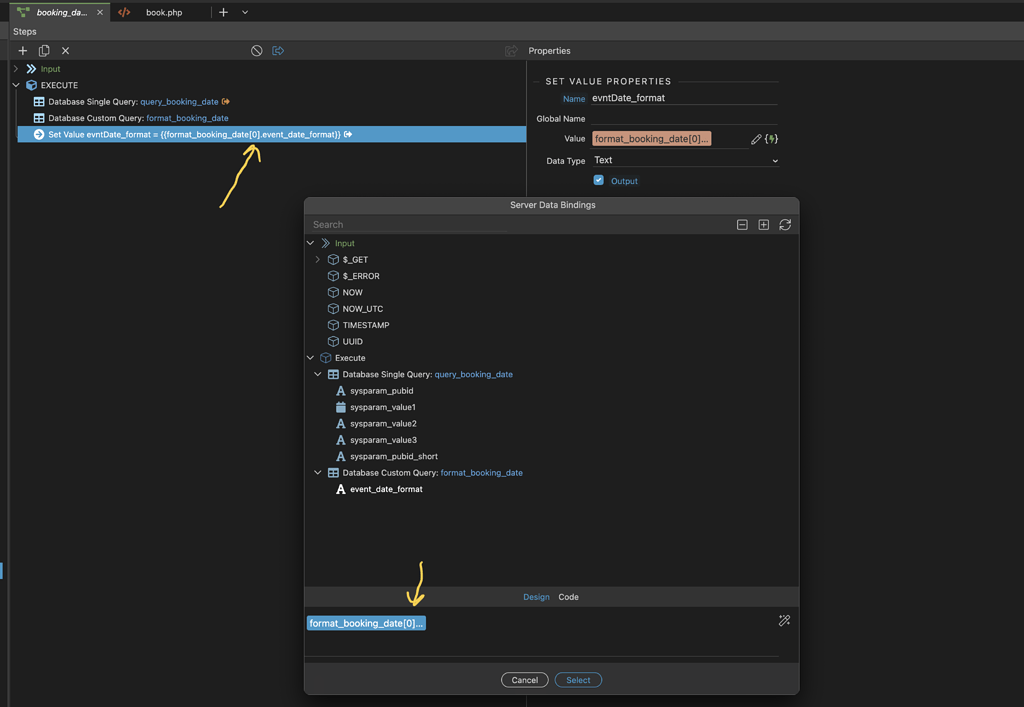Click the Cancel button
Viewport: 1024px width, 707px height.
pos(525,680)
